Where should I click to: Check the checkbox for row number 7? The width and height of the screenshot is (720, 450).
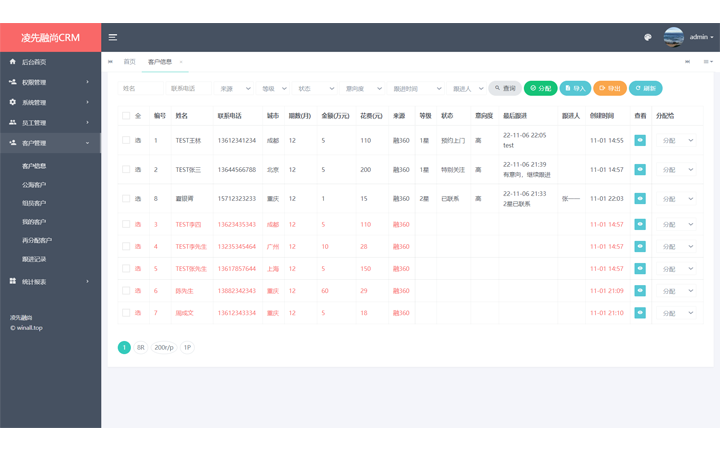click(x=126, y=313)
